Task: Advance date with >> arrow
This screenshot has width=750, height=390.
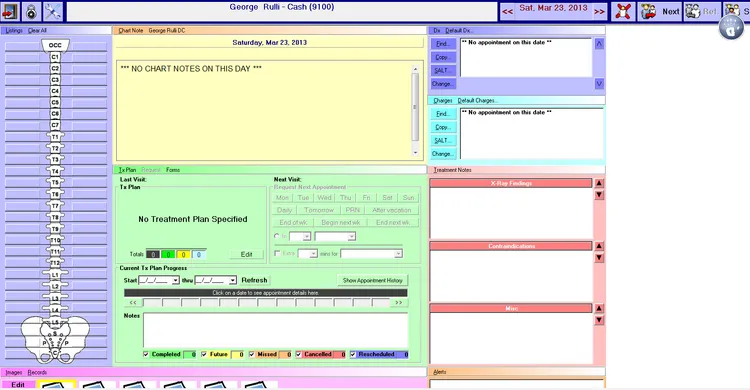Action: [599, 12]
